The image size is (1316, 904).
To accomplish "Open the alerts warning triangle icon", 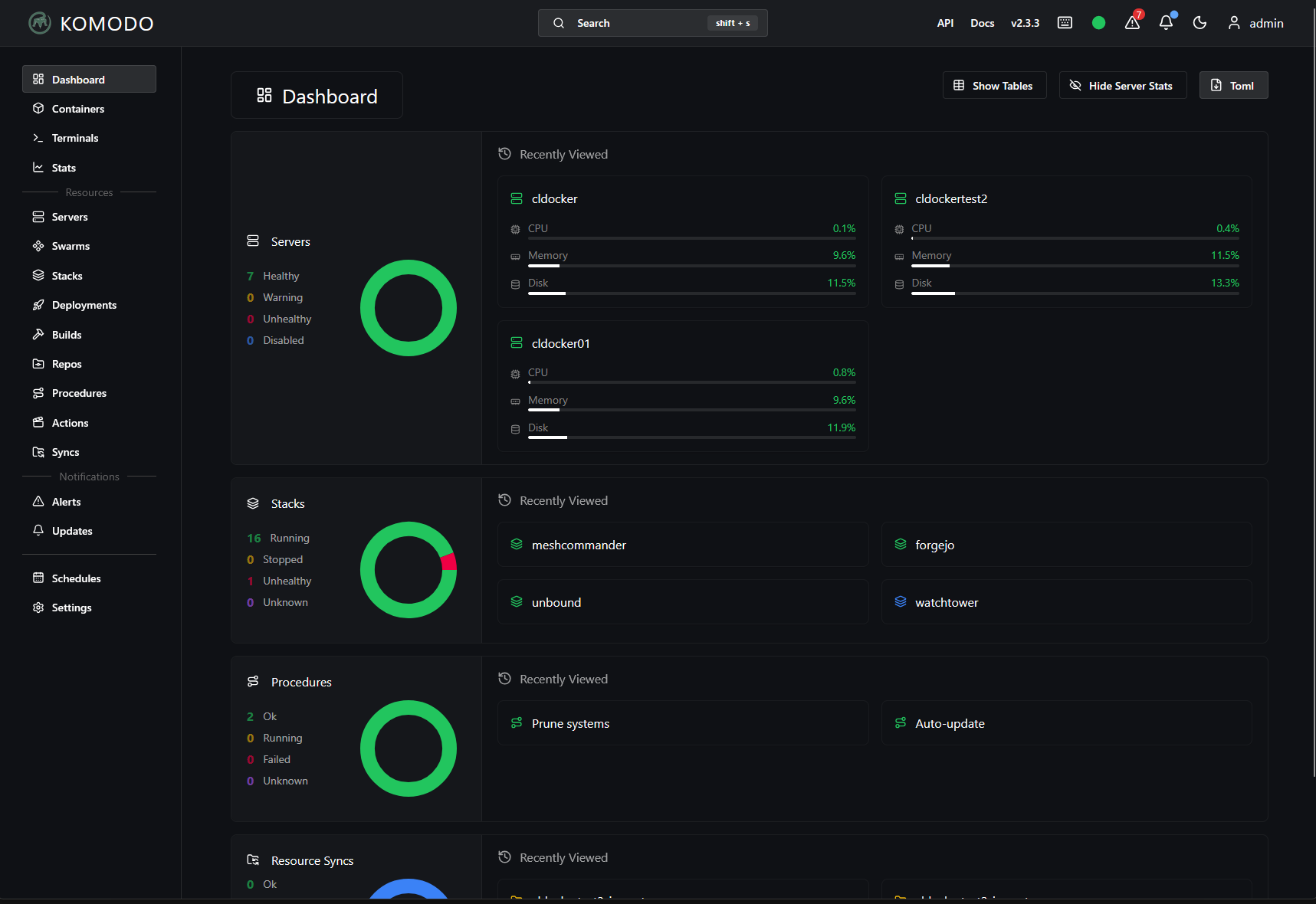I will (1132, 23).
